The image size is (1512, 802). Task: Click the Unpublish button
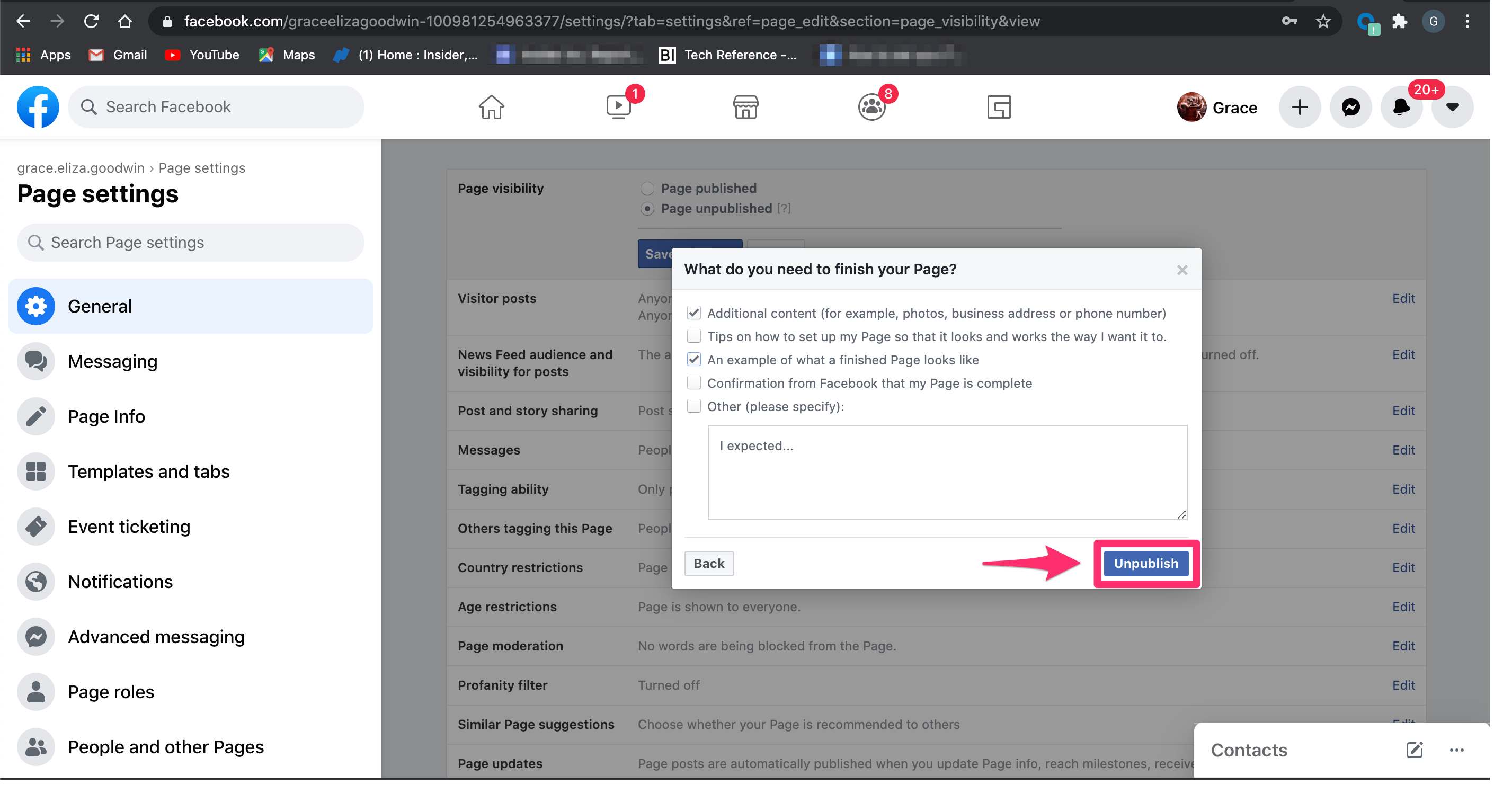point(1145,563)
